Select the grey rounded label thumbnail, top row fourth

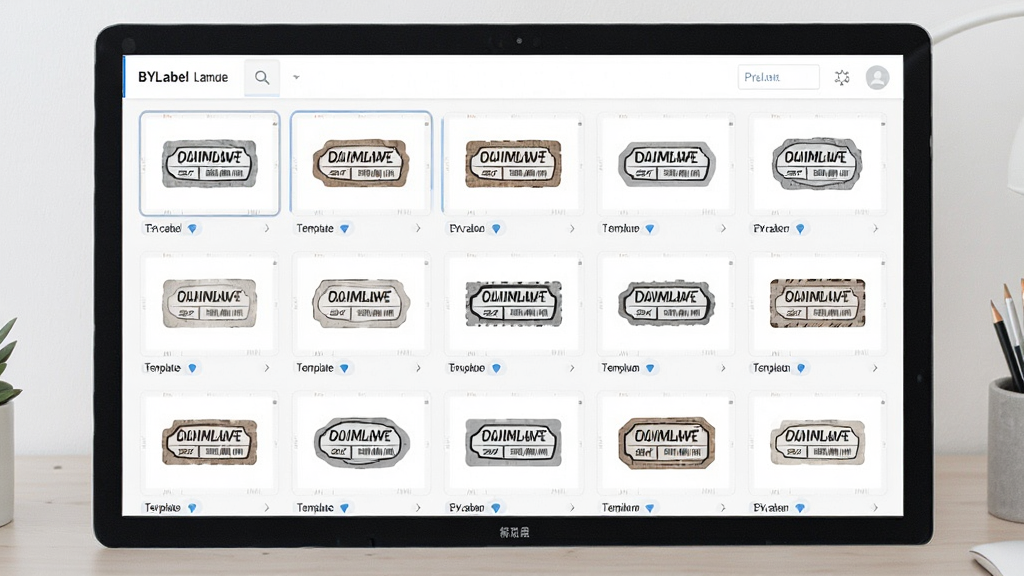point(666,163)
